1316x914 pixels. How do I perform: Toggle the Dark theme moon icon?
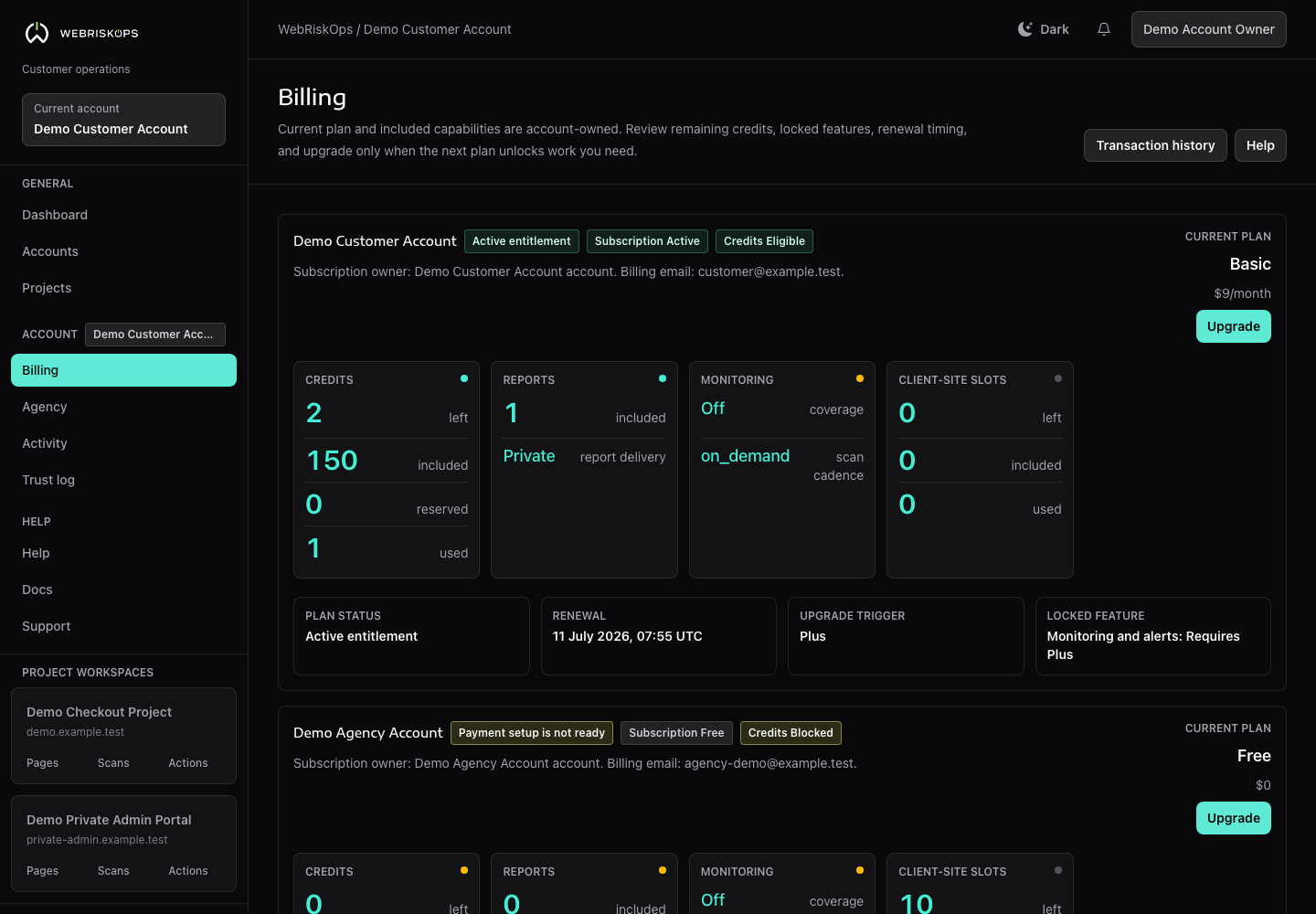1025,29
